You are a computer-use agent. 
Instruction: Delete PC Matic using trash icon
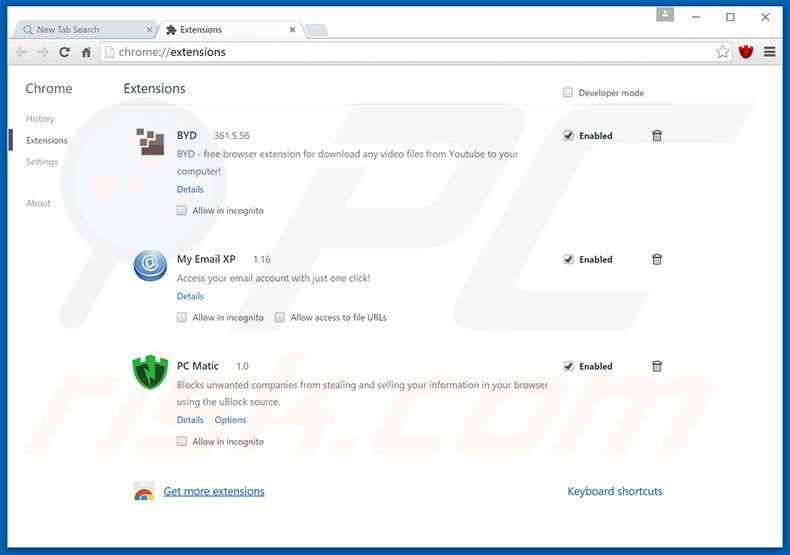(657, 366)
